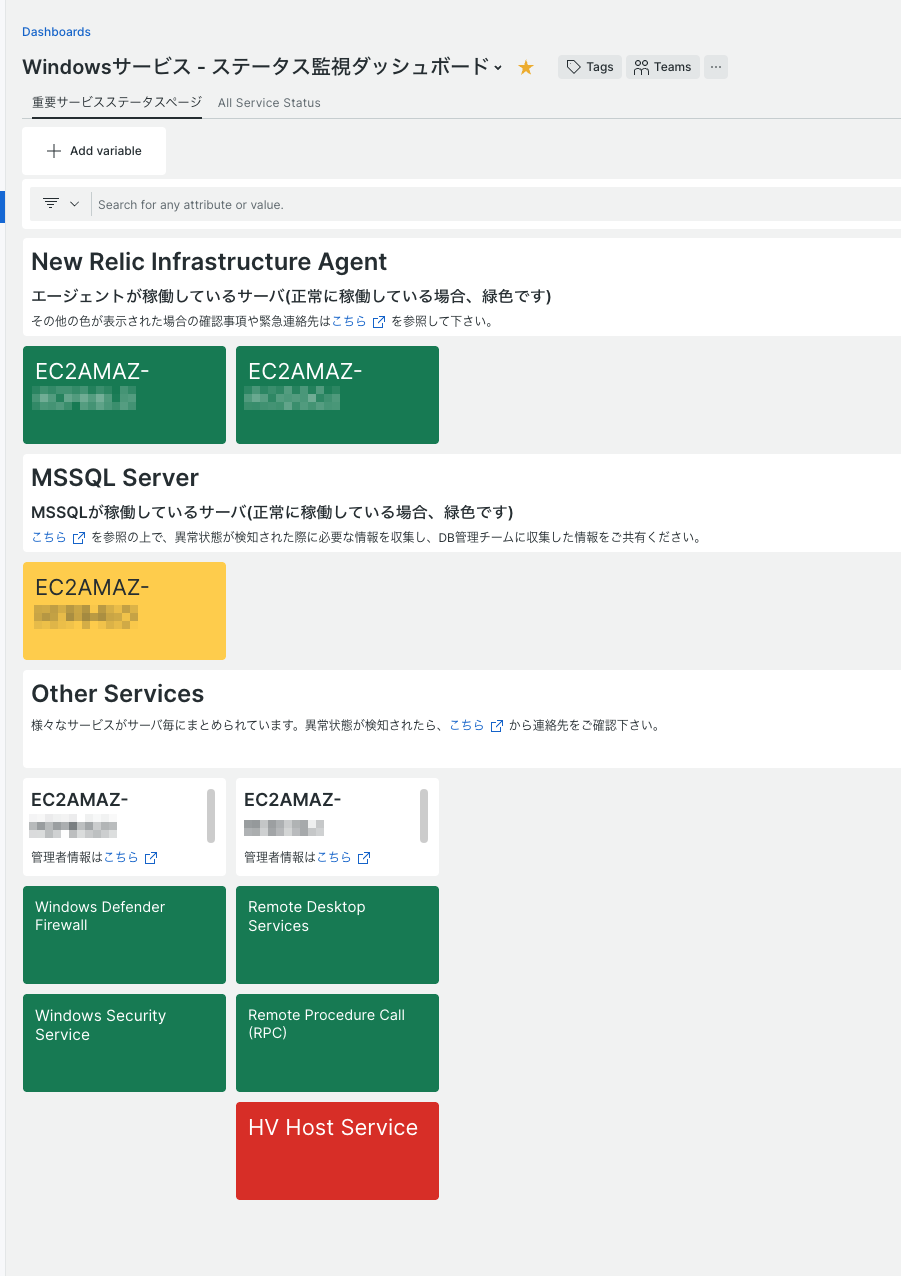
Task: Click external link icon in Other Services text
Action: 496,726
